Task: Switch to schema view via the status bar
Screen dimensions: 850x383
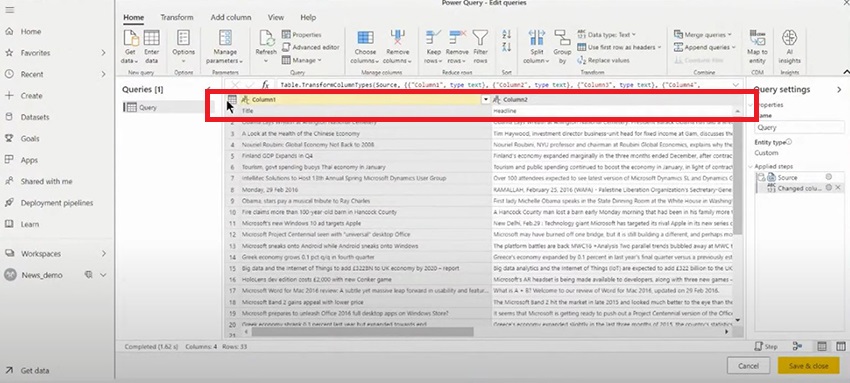Action: [841, 346]
